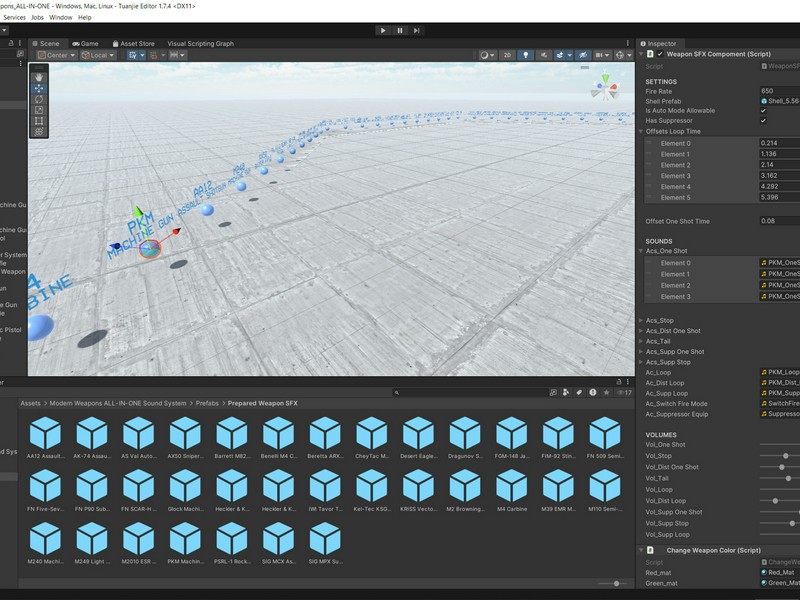Click the Pause button
Viewport: 800px width, 600px height.
[x=400, y=31]
